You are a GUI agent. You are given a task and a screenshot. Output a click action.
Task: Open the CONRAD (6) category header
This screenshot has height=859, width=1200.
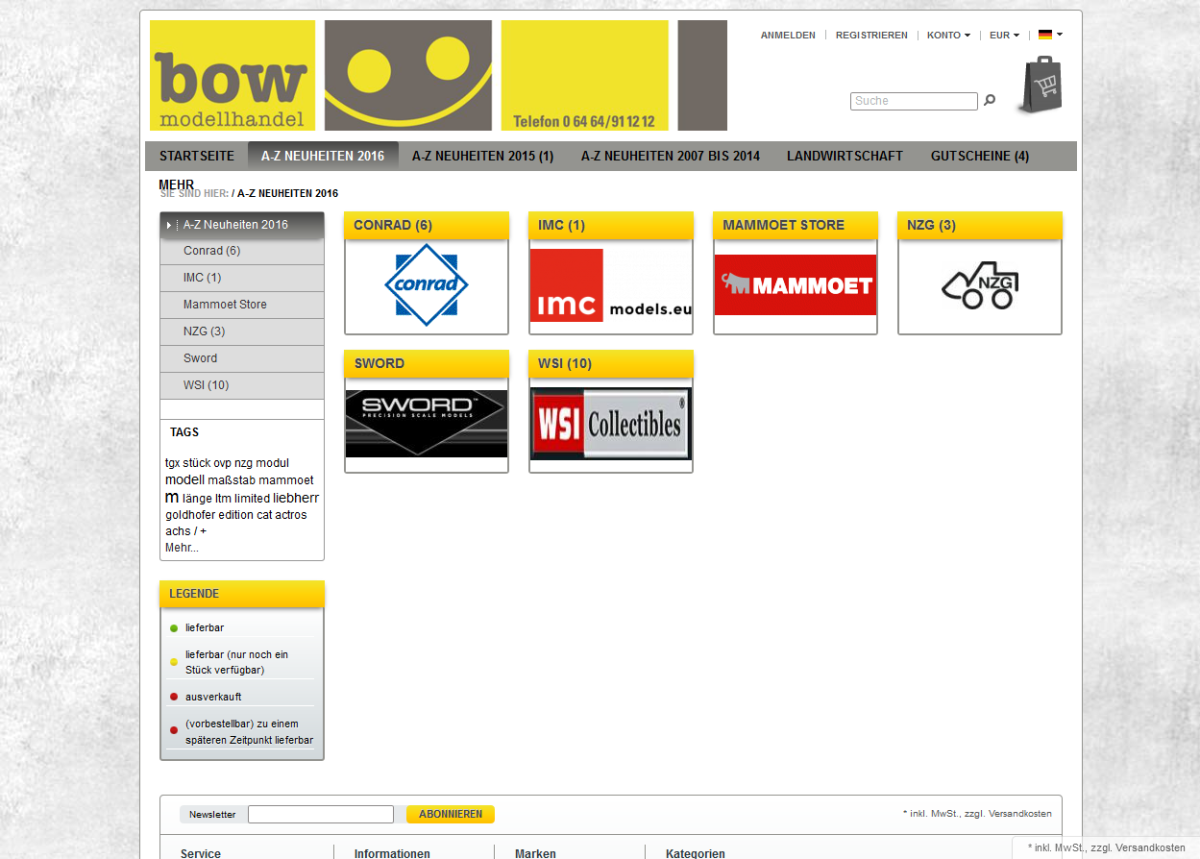click(426, 226)
